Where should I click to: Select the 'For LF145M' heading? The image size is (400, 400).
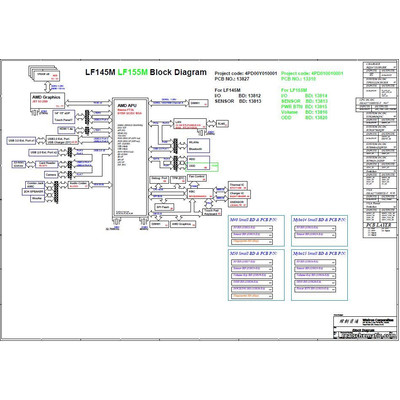tap(228, 90)
